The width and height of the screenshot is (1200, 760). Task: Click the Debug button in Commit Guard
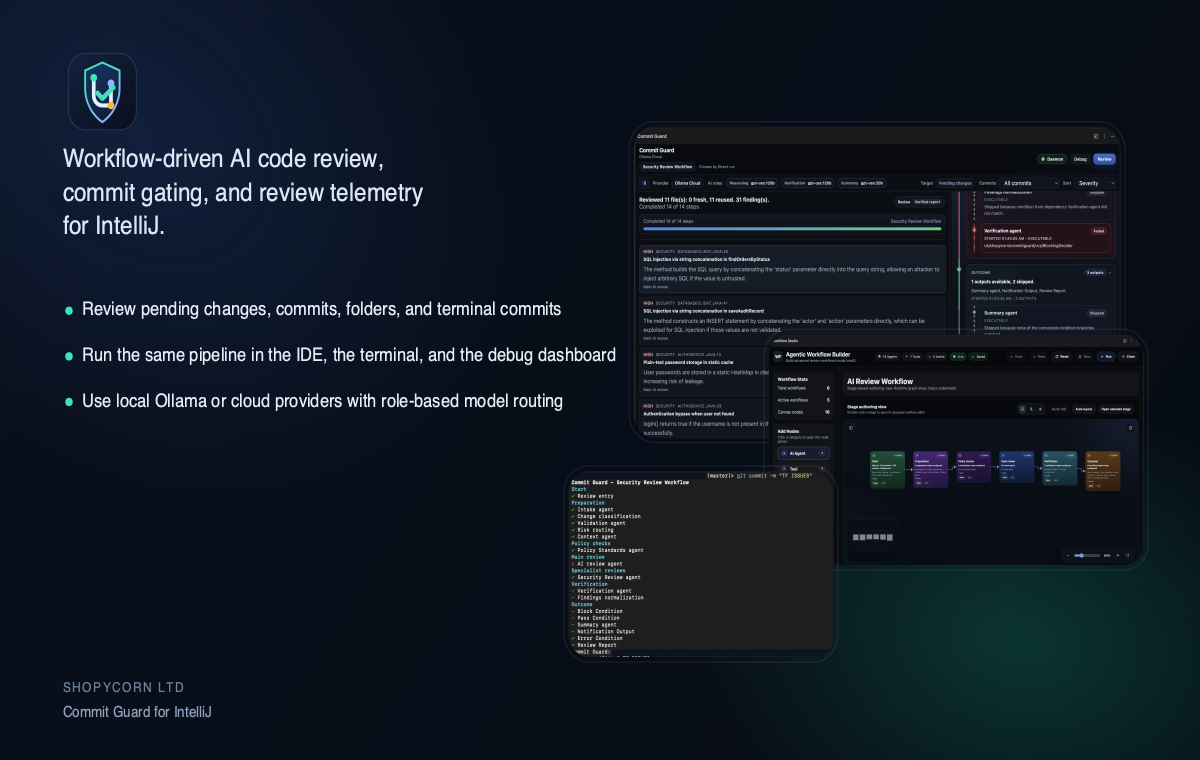(1079, 159)
